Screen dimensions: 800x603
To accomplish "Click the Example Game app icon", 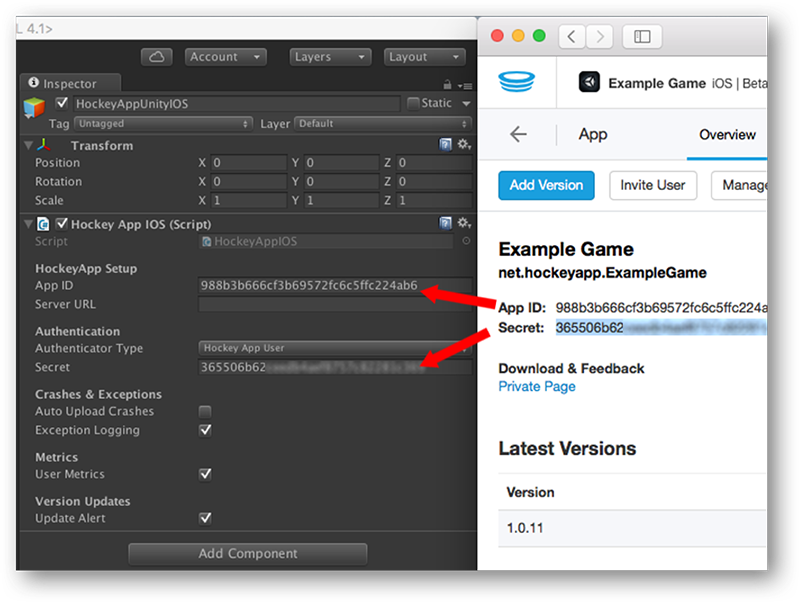I will [x=589, y=82].
